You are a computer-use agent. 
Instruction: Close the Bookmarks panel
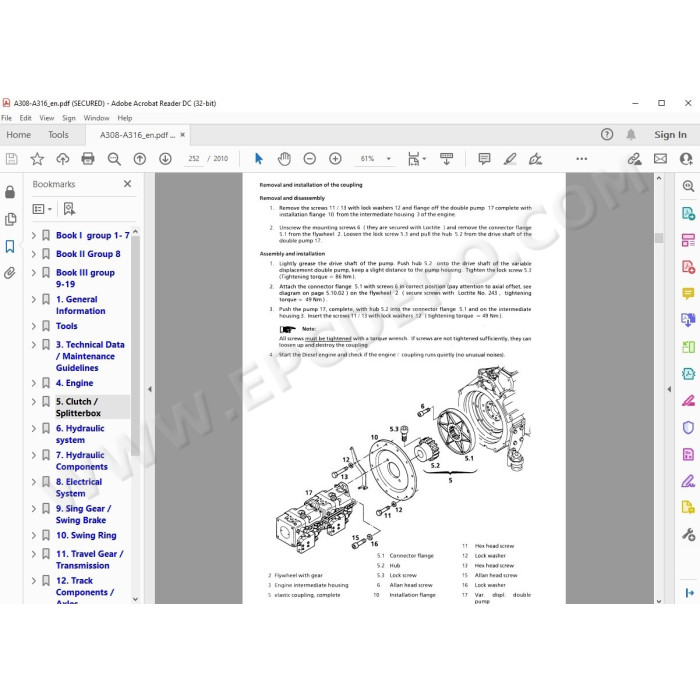(127, 183)
